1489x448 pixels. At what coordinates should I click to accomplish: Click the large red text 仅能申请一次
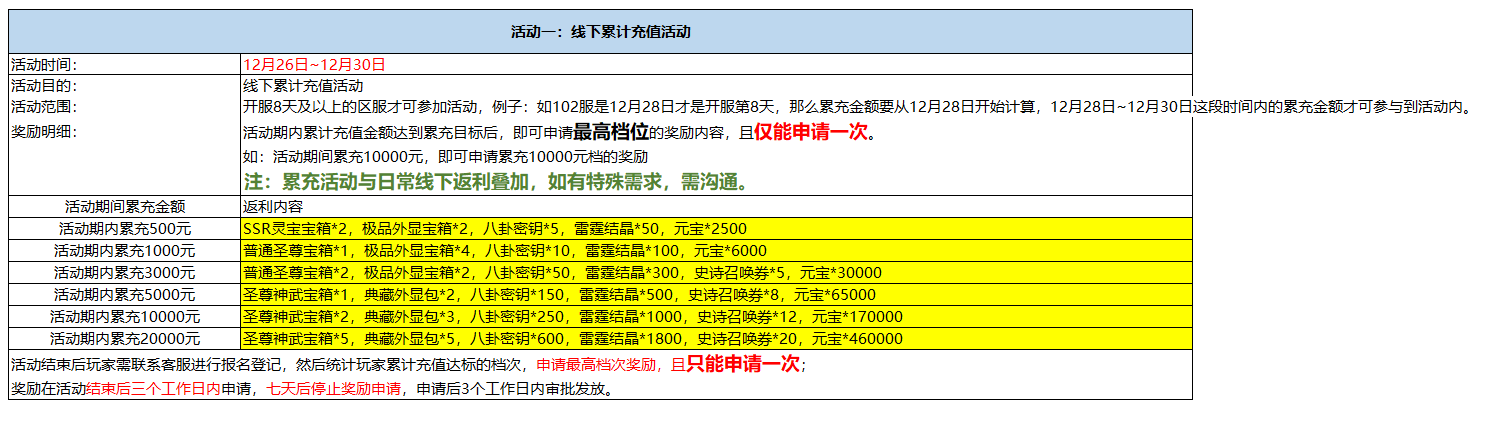(x=810, y=132)
